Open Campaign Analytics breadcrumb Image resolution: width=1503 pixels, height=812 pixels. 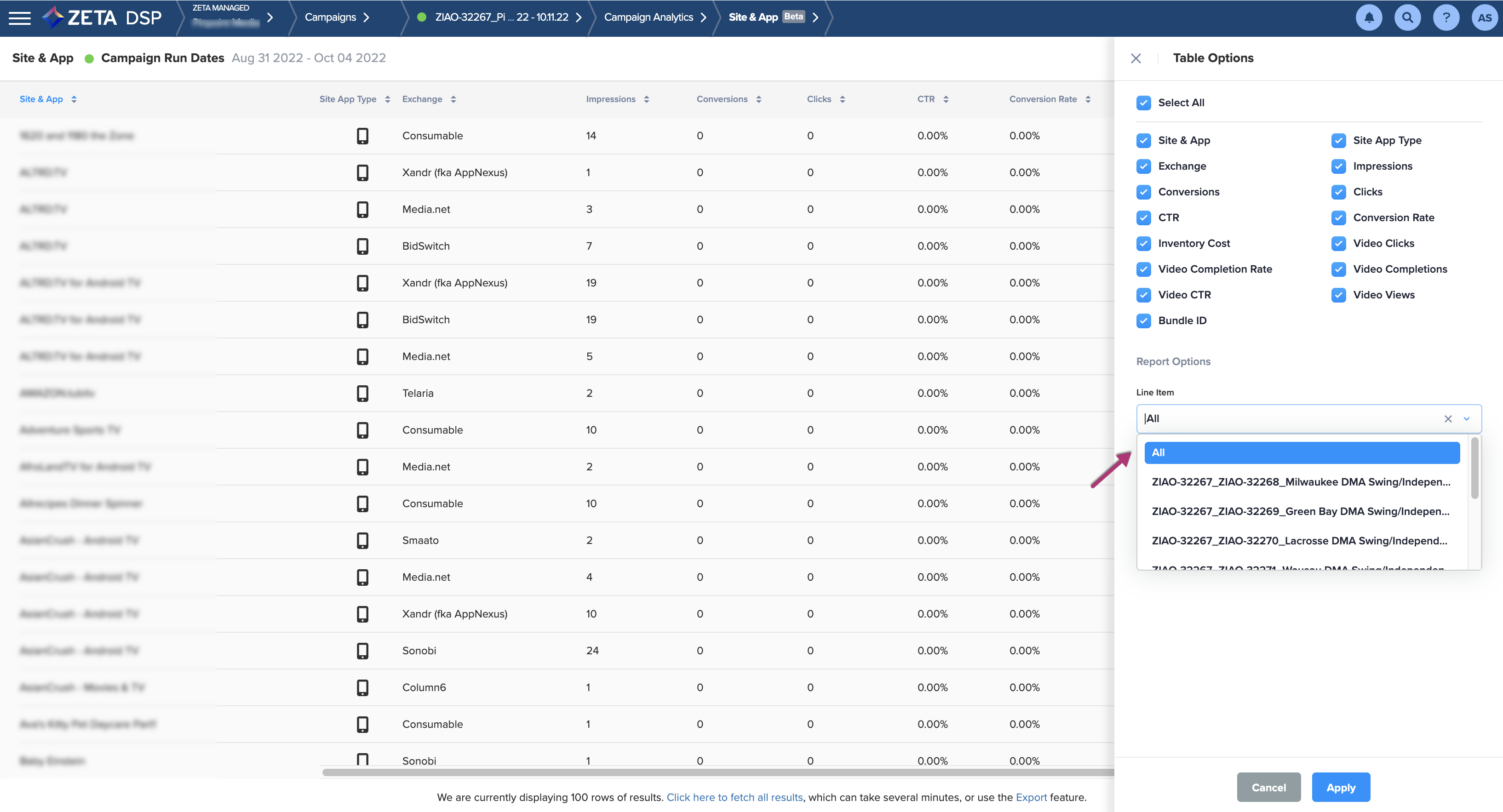(648, 17)
